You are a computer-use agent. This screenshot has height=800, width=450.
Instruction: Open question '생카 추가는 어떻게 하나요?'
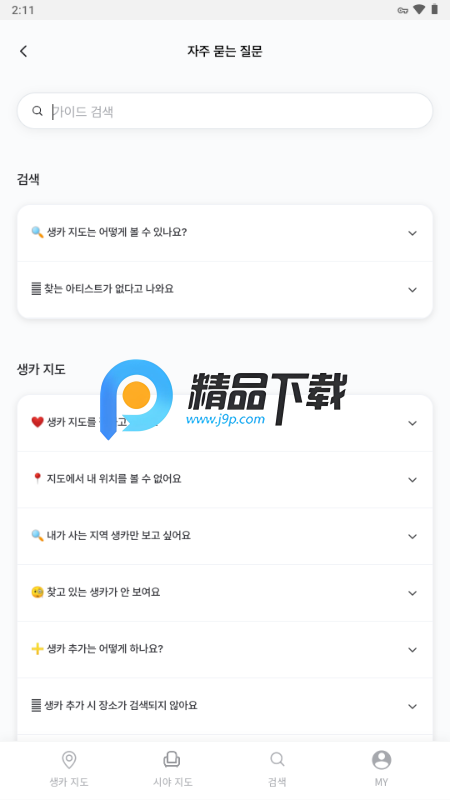(x=225, y=649)
